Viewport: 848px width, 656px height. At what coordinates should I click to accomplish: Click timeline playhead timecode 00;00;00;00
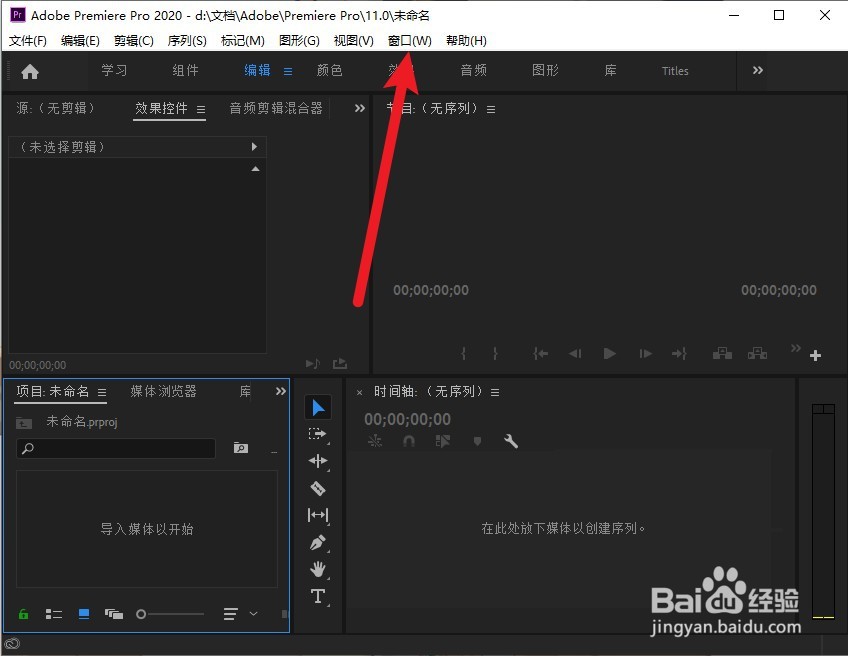[407, 419]
